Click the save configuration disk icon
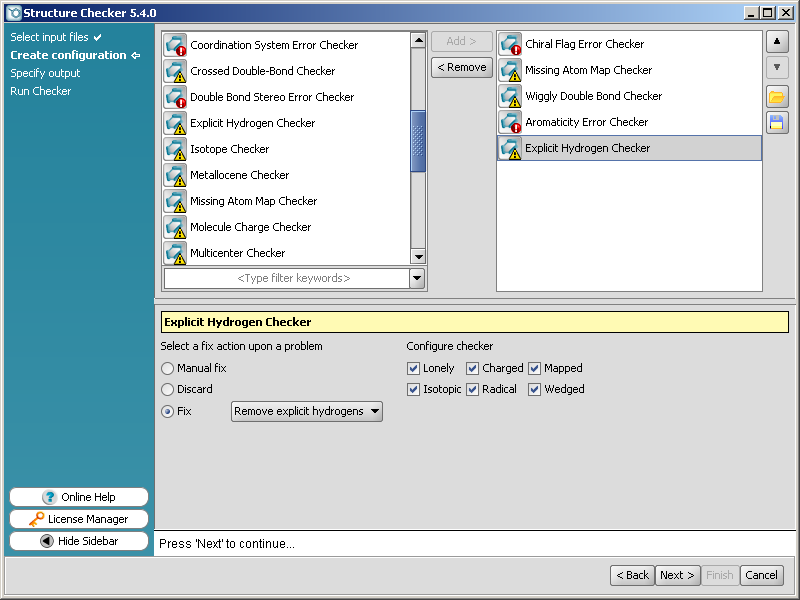 point(777,123)
